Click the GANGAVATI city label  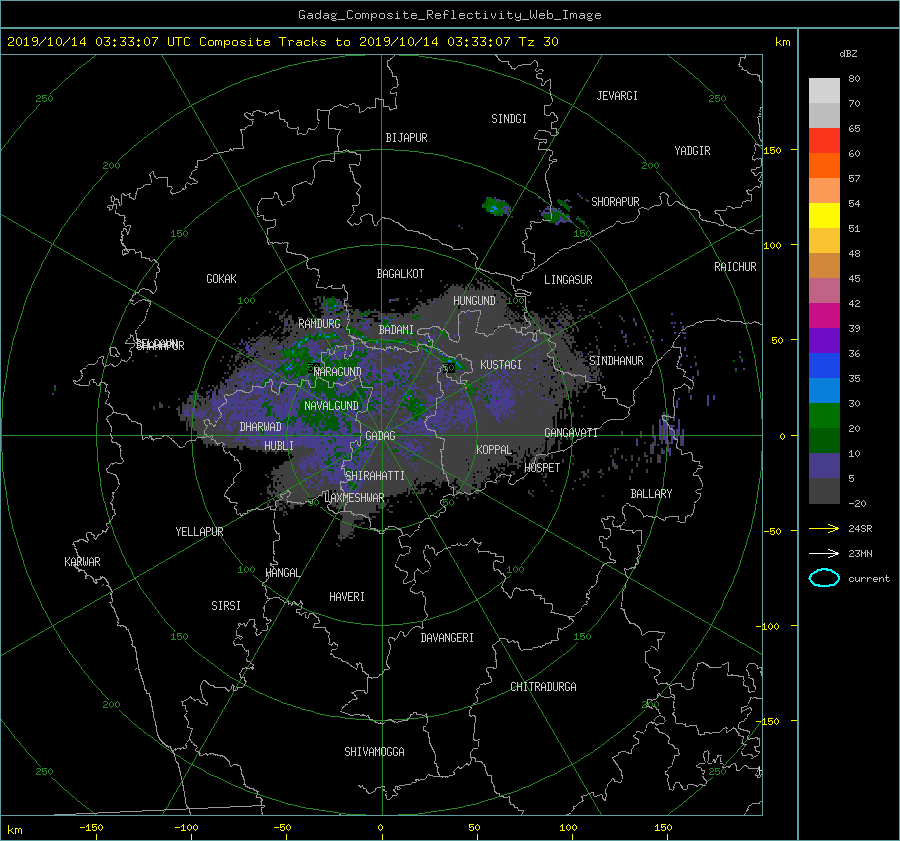(571, 432)
